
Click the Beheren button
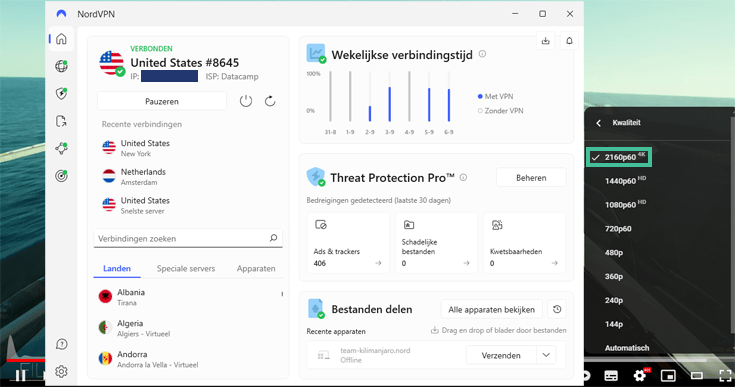[x=531, y=178]
